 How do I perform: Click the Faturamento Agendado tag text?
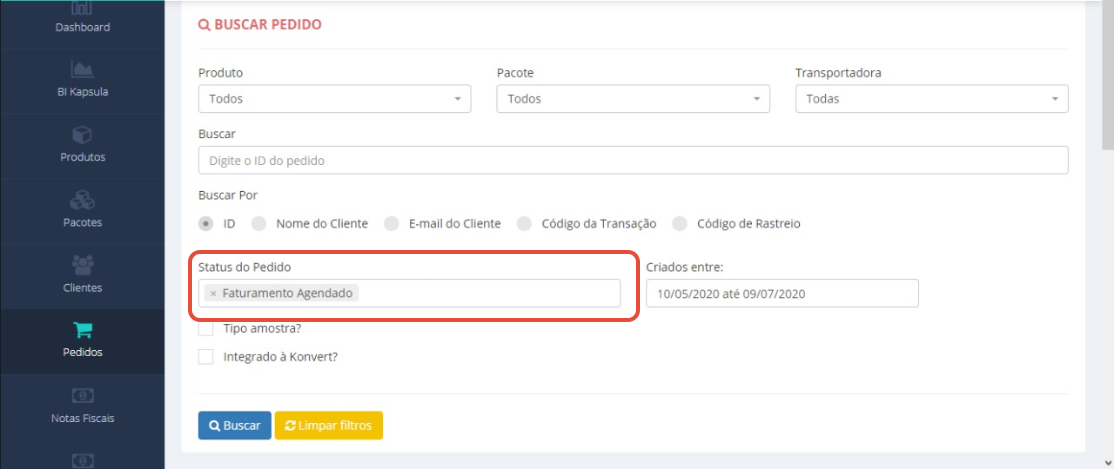pyautogui.click(x=287, y=293)
